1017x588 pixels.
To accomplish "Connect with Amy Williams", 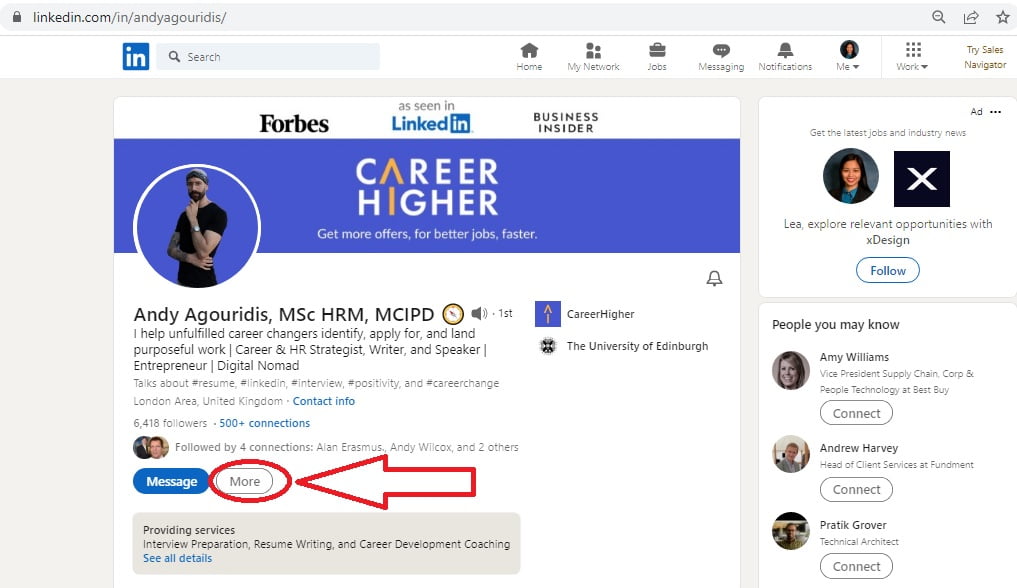I will tap(856, 413).
